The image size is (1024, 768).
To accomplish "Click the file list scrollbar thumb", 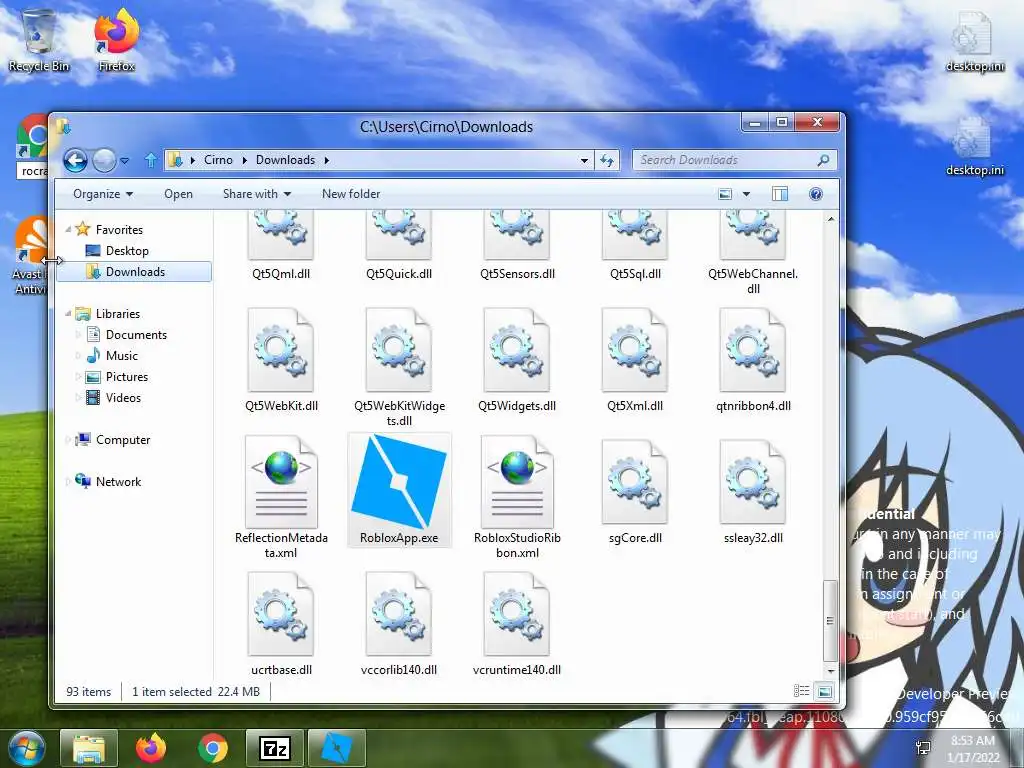I will [x=830, y=620].
